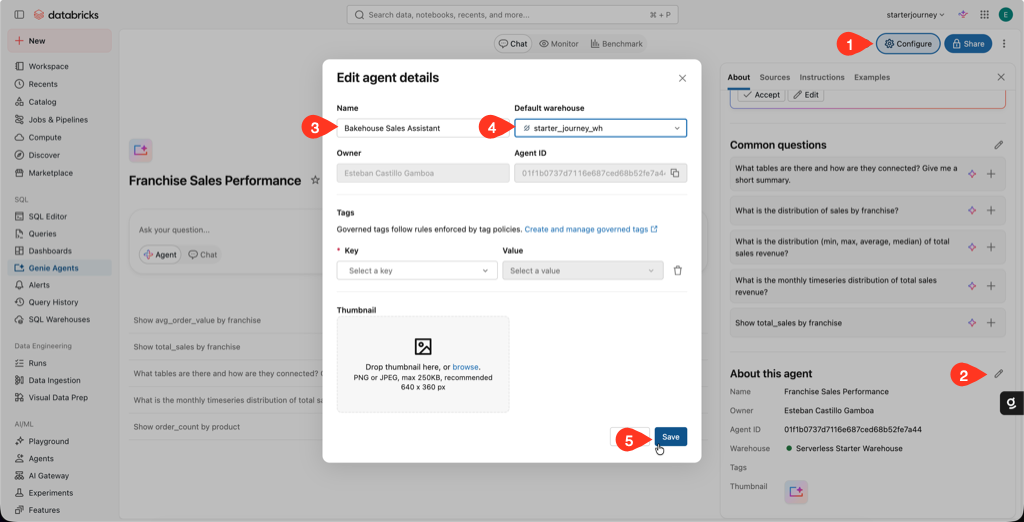Open the Select a key dropdown
Image resolution: width=1024 pixels, height=522 pixels.
pyautogui.click(x=417, y=270)
